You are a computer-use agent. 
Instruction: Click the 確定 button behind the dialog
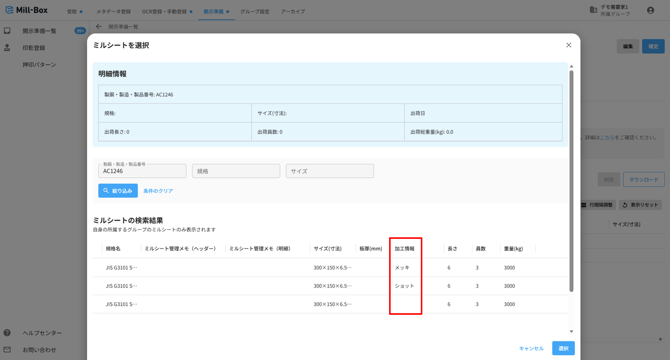click(x=653, y=46)
